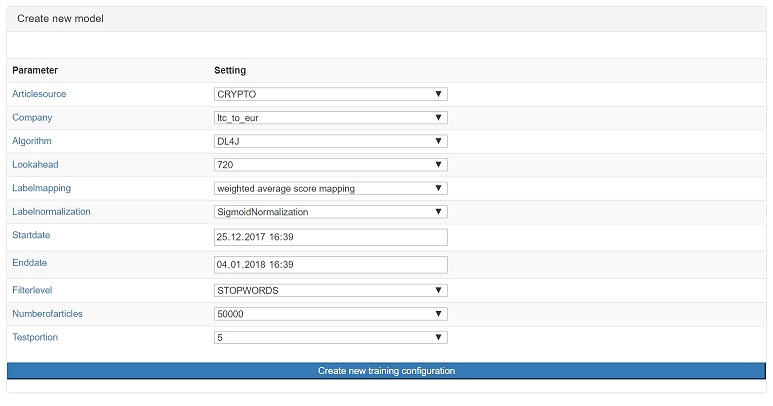Viewport: 773px width, 406px height.
Task: Click the Articlesource parameter link
Action: [x=39, y=94]
